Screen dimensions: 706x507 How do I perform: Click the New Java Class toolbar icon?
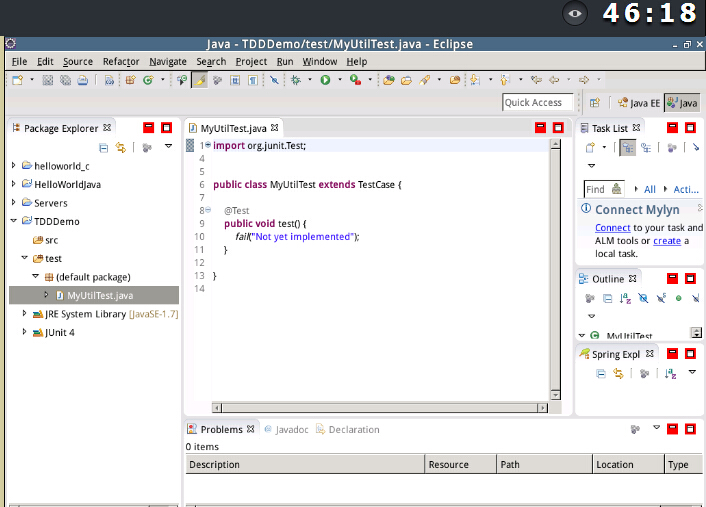(148, 80)
